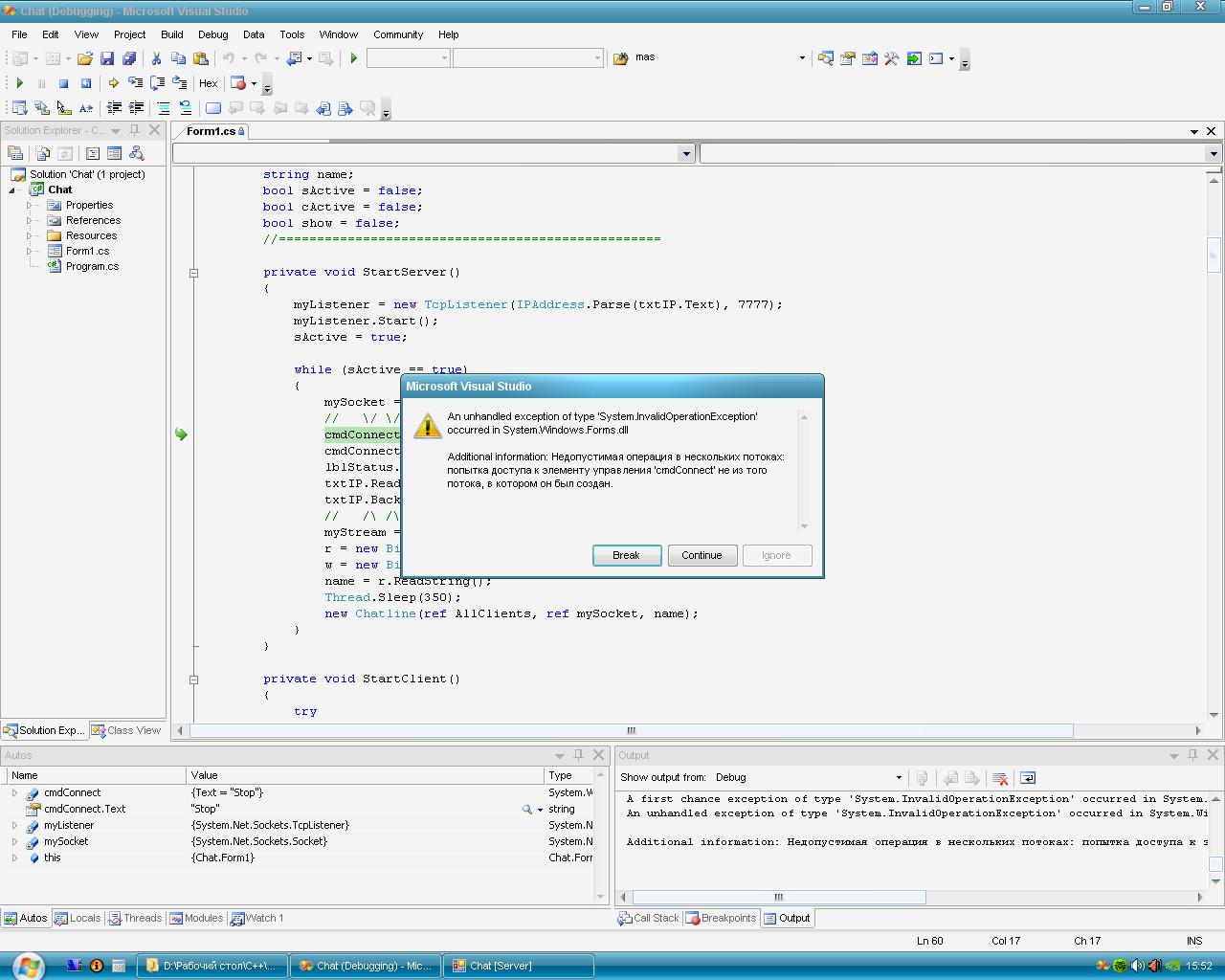Click the Toolbox hammer-wrench icon
Image resolution: width=1225 pixels, height=980 pixels.
tap(891, 58)
